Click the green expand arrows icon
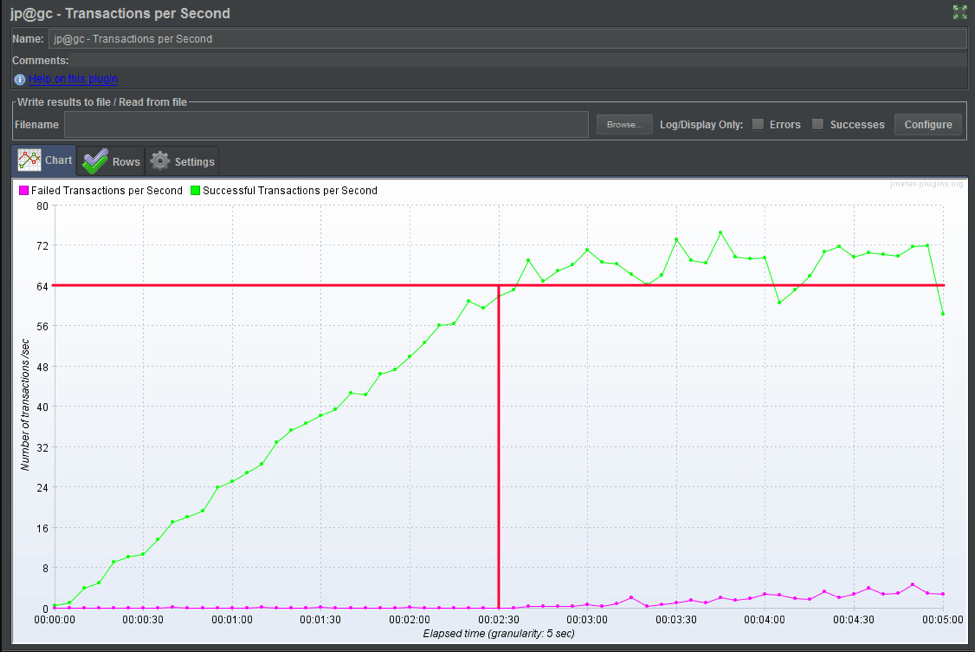Viewport: 975px width, 652px height. (x=960, y=13)
